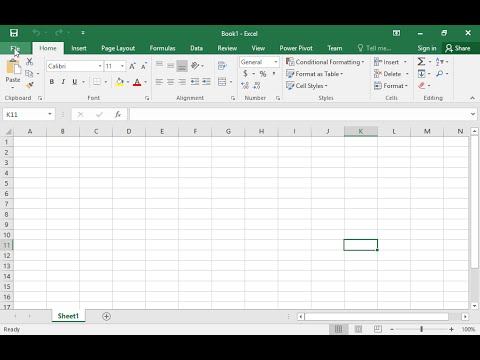Click Decrease Indent icon
This screenshot has width=480, height=360.
(x=195, y=82)
